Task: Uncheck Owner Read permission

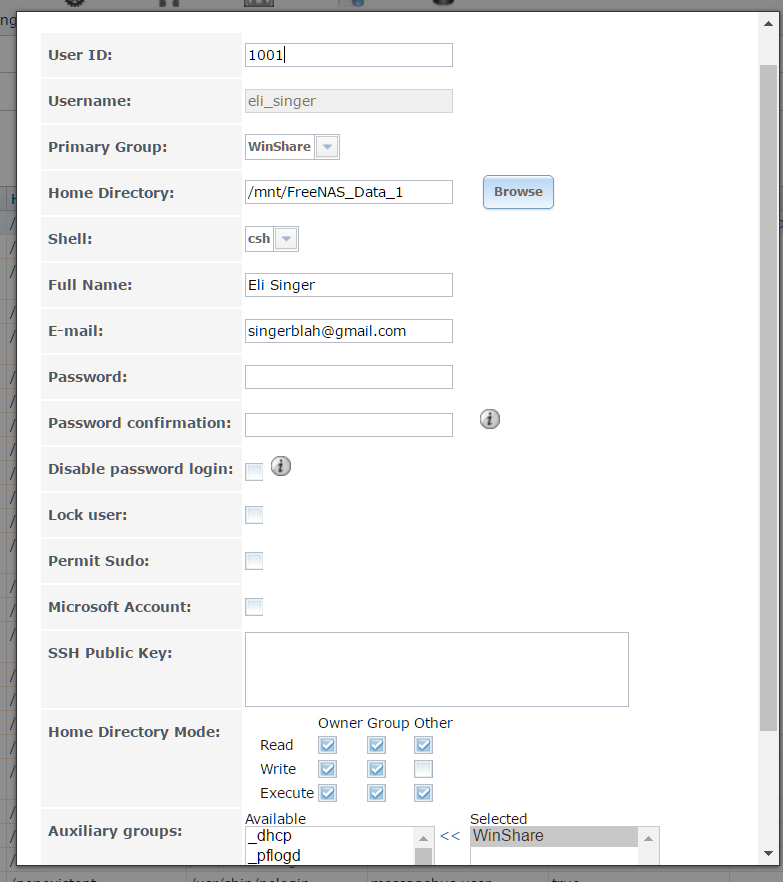Action: (327, 745)
